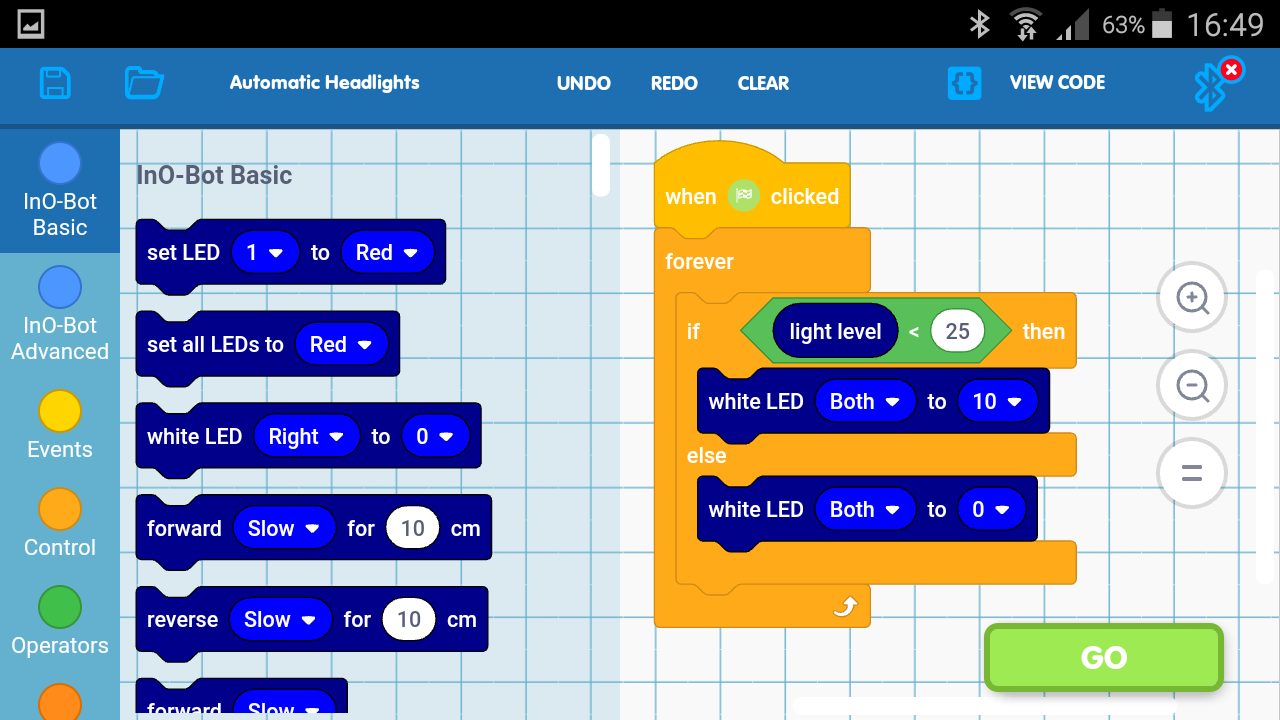The width and height of the screenshot is (1280, 720).
Task: Click the curly braces view code icon
Action: [x=965, y=83]
